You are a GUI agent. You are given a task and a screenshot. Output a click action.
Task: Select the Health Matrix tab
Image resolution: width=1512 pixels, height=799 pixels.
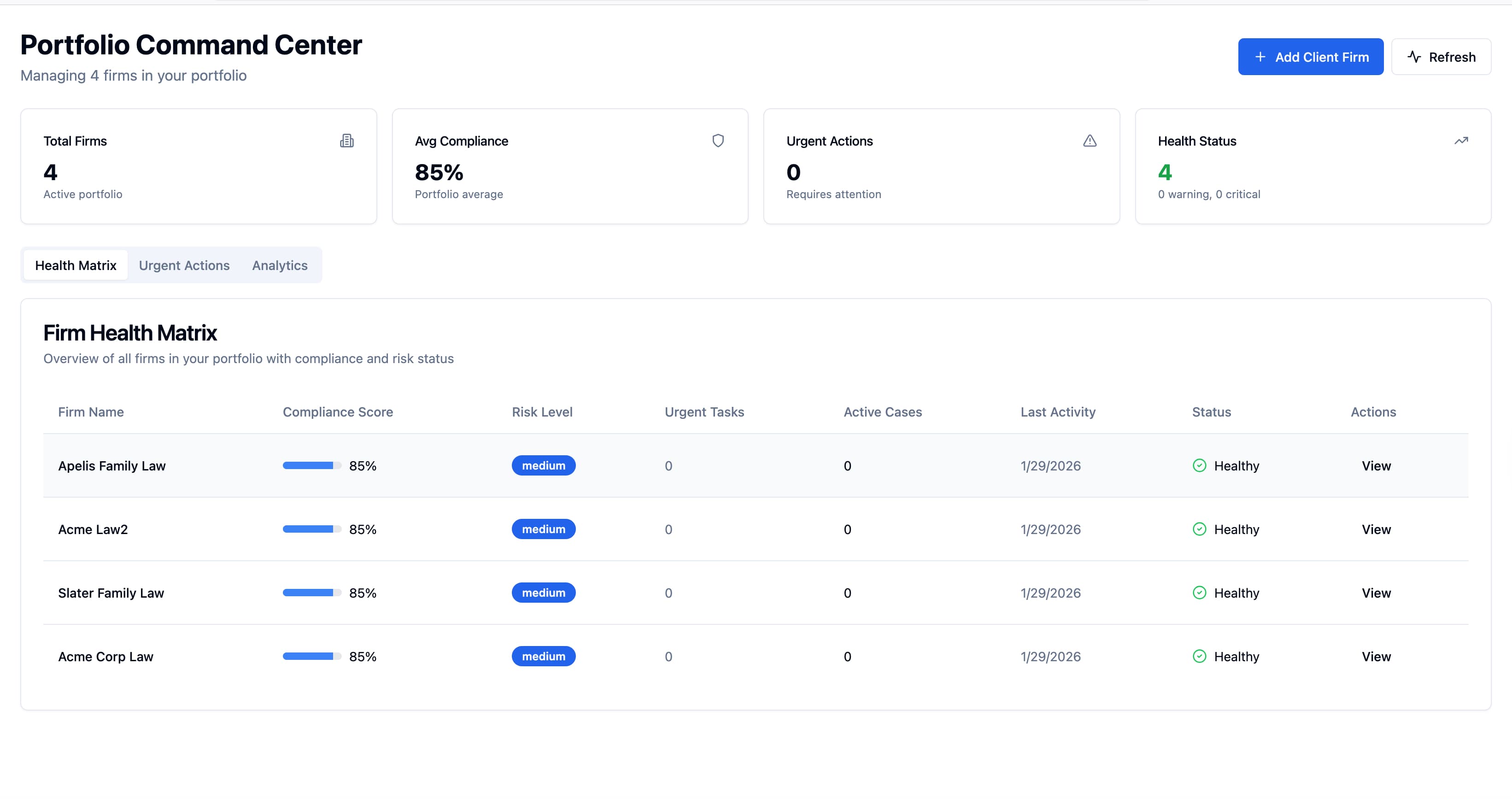coord(75,265)
